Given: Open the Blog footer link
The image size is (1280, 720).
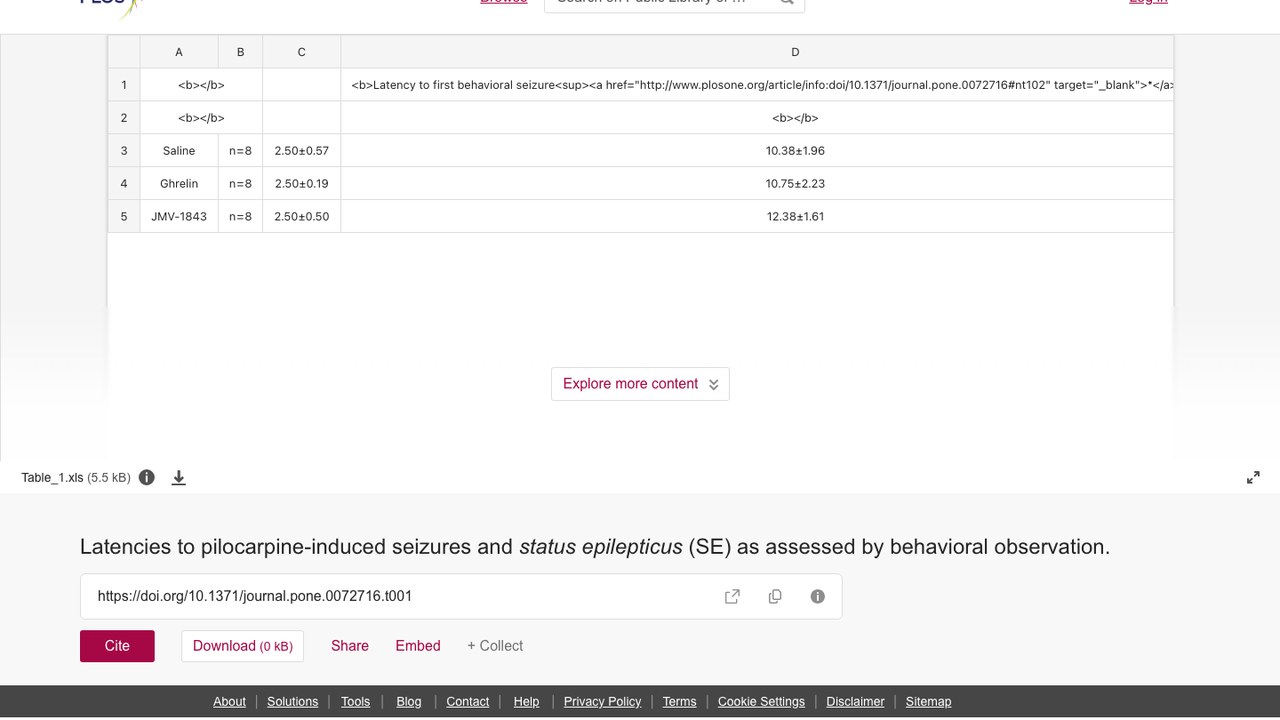Looking at the screenshot, I should (409, 701).
